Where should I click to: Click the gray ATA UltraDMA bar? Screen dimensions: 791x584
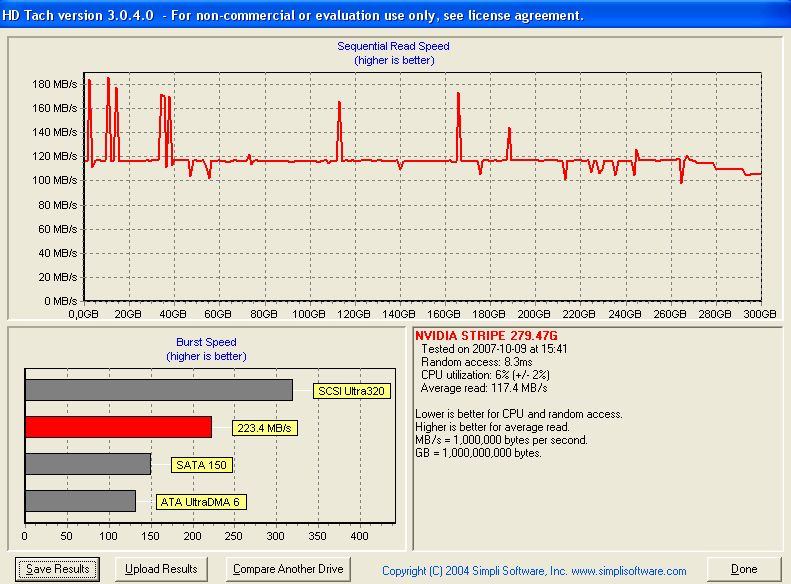(80, 501)
